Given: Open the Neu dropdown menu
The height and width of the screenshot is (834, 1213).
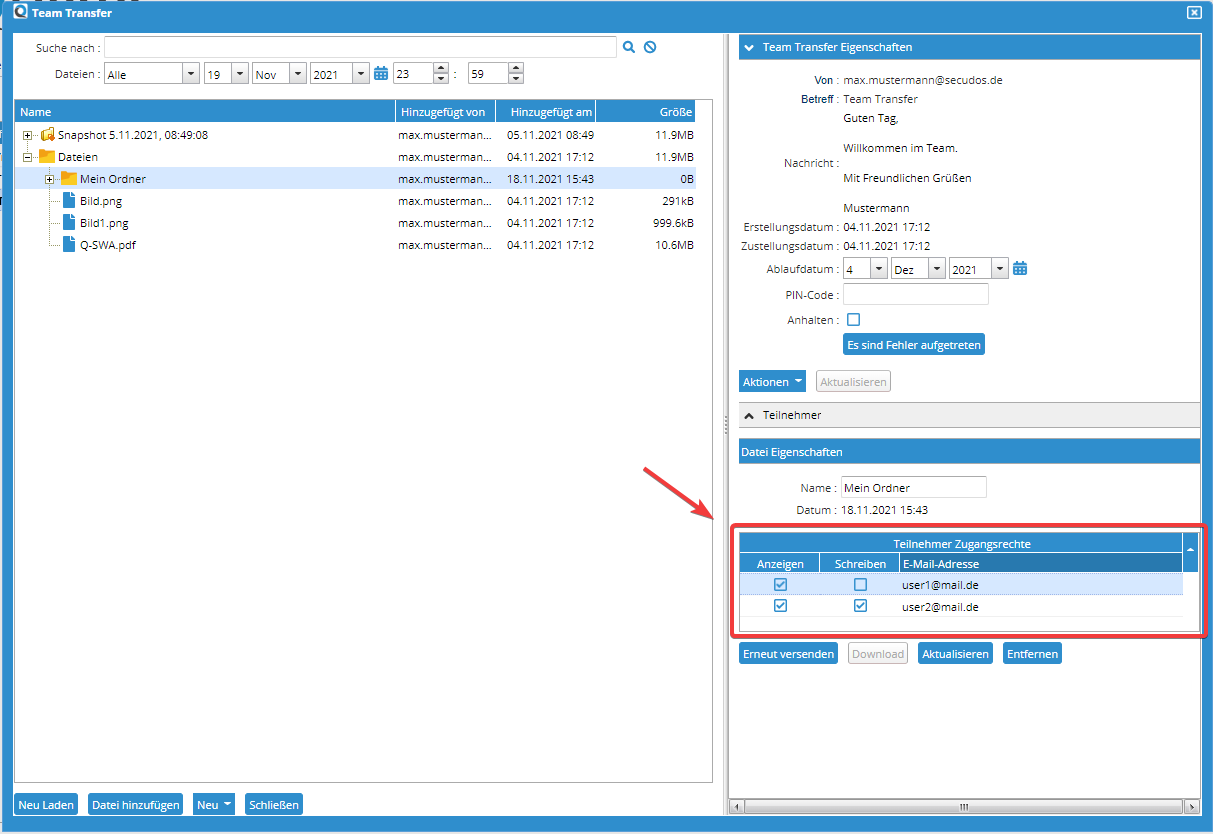Looking at the screenshot, I should (x=214, y=805).
